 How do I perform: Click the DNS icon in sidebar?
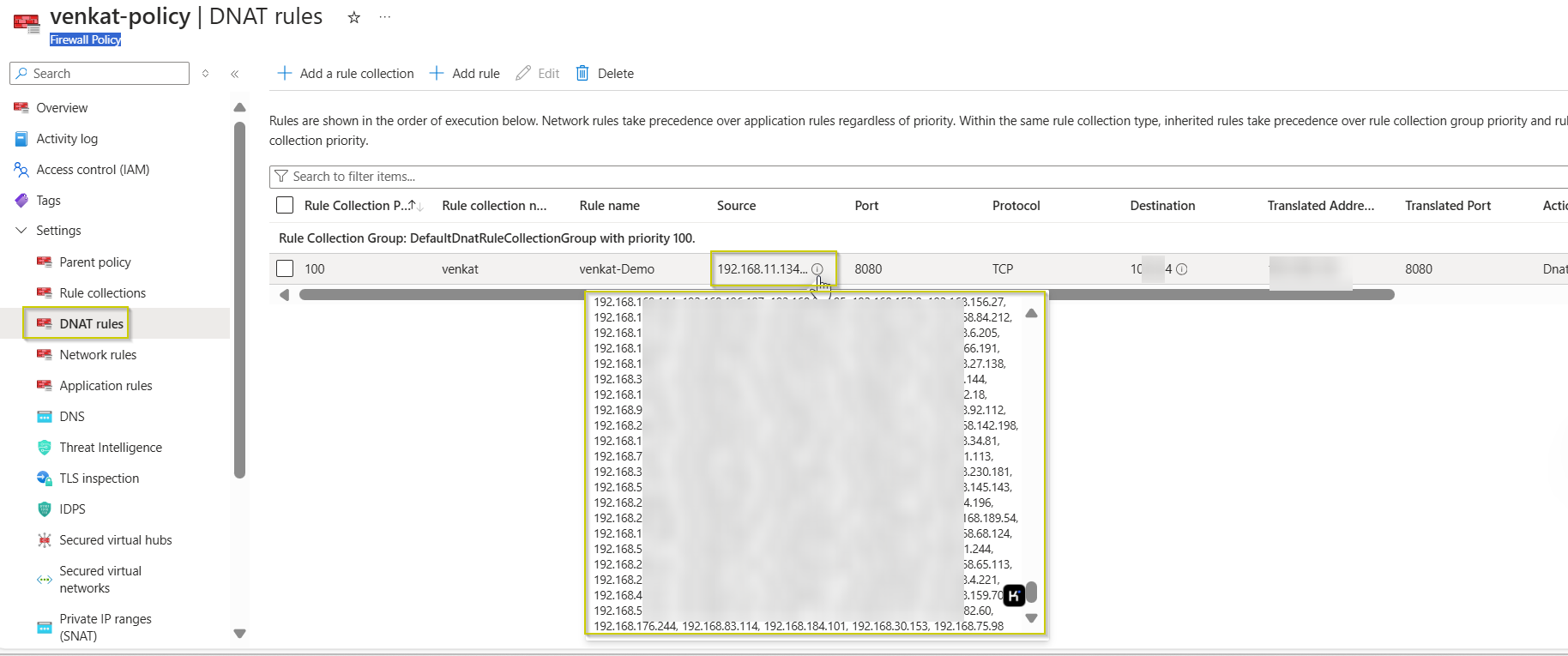pos(45,417)
